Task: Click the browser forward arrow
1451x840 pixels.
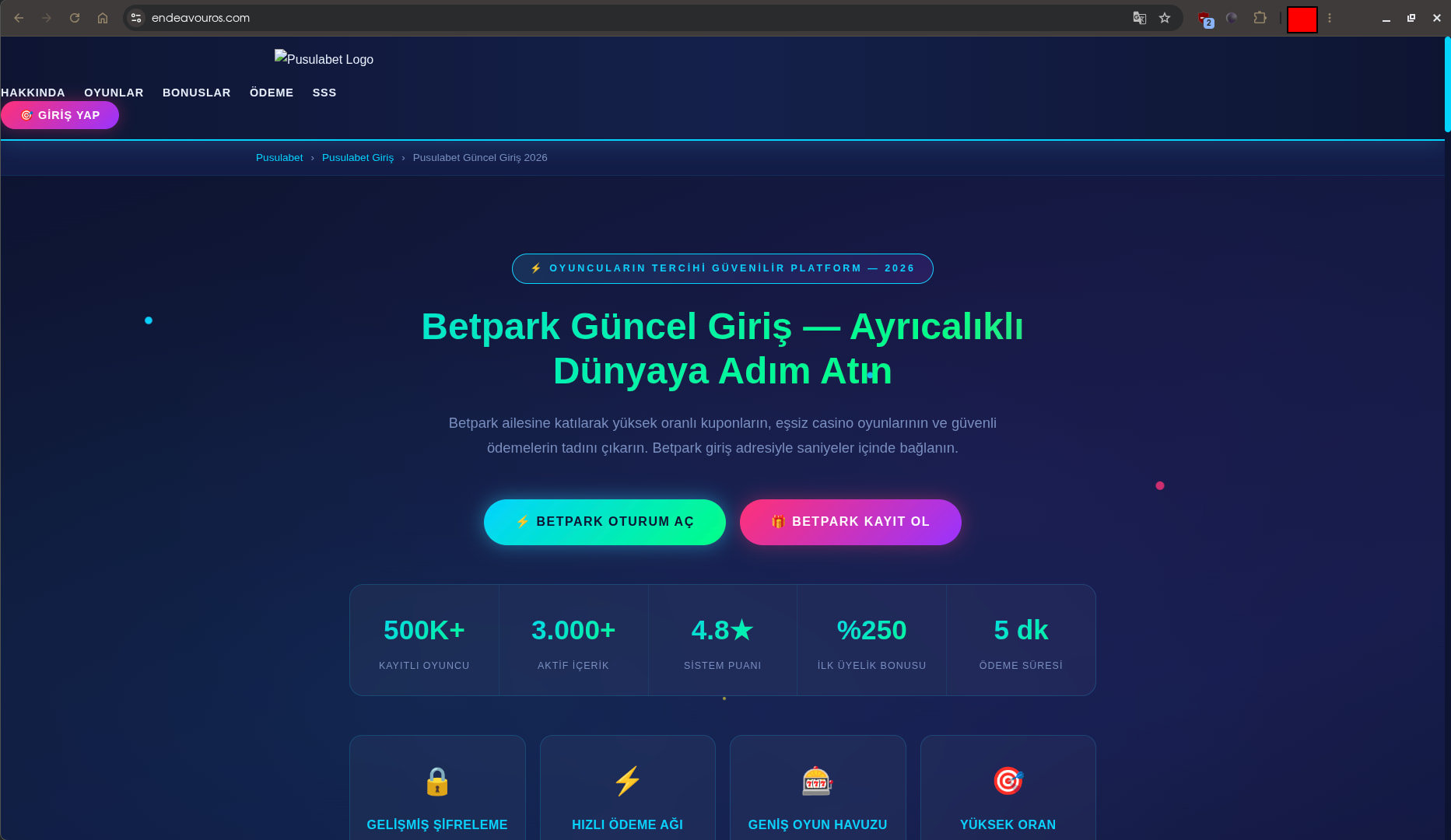Action: [x=47, y=18]
